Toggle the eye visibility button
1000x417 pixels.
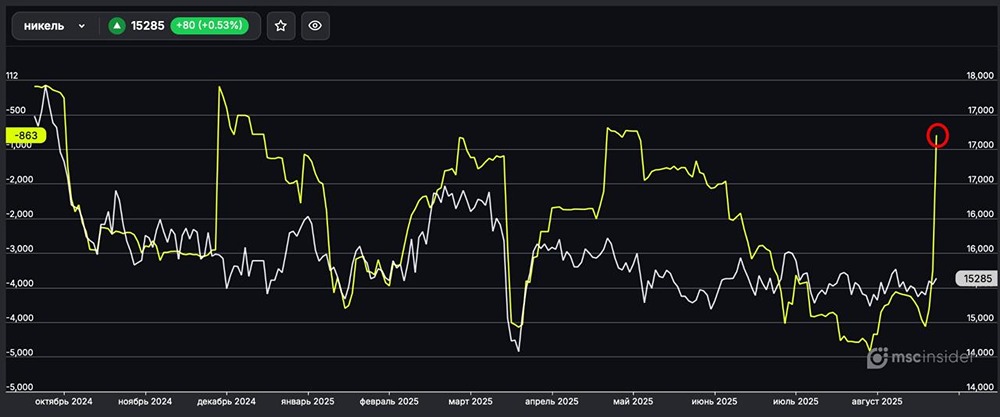[315, 26]
